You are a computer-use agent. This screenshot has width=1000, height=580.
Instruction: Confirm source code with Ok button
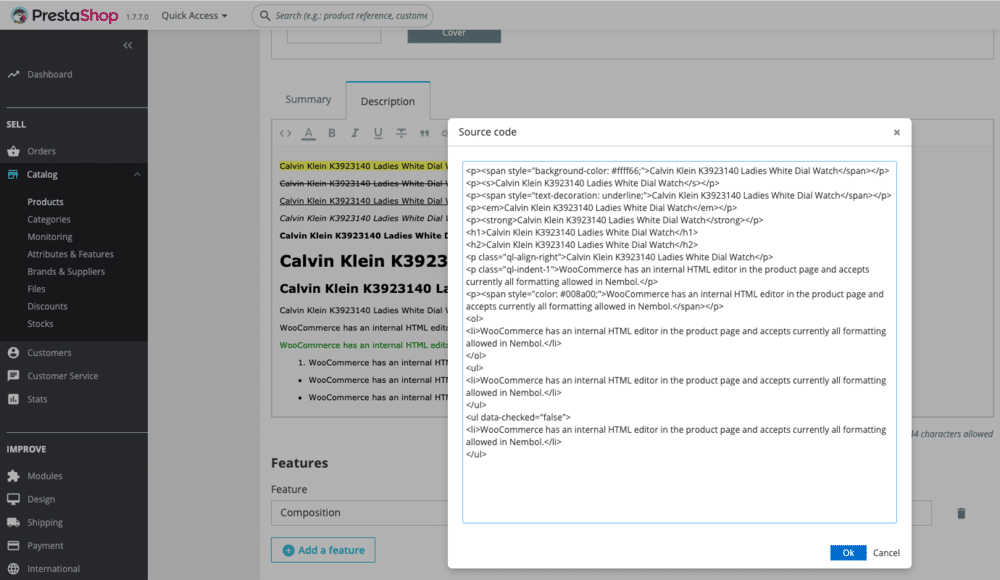pyautogui.click(x=848, y=553)
